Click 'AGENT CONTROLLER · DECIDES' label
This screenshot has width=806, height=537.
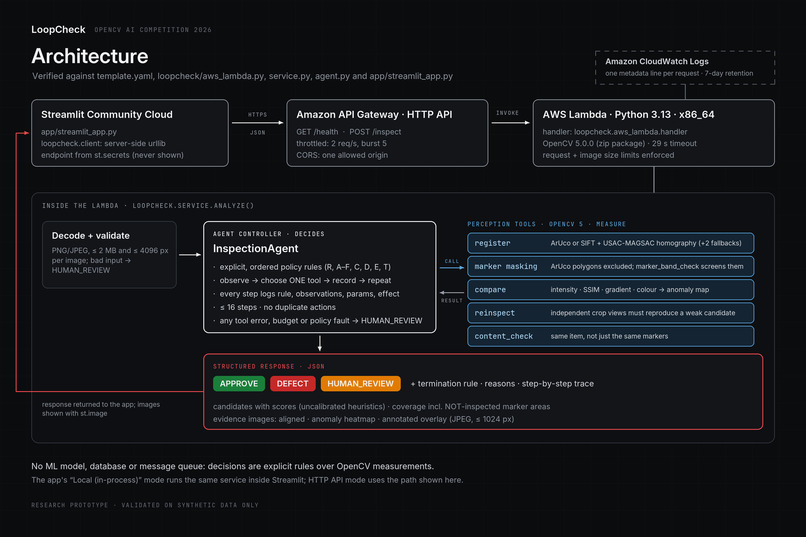pos(269,234)
